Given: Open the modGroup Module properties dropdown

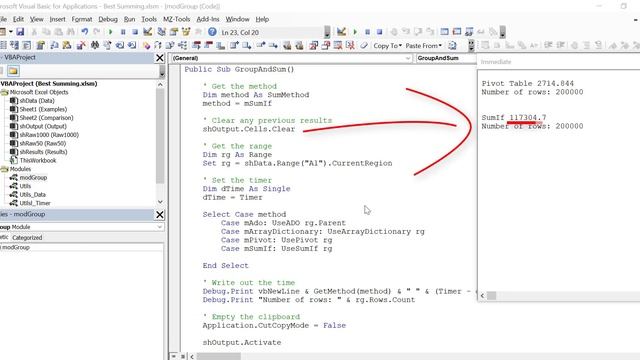Looking at the screenshot, I should point(82,227).
